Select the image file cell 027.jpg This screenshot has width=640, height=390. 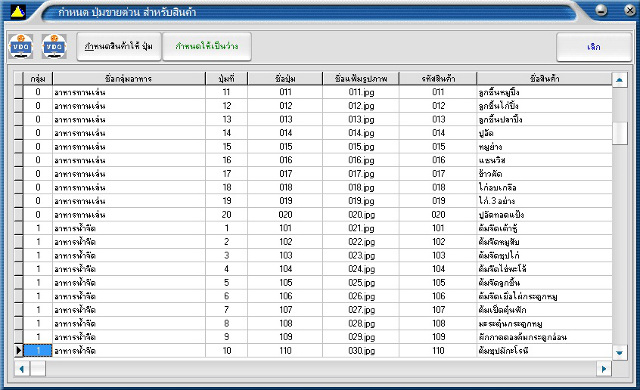[361, 310]
